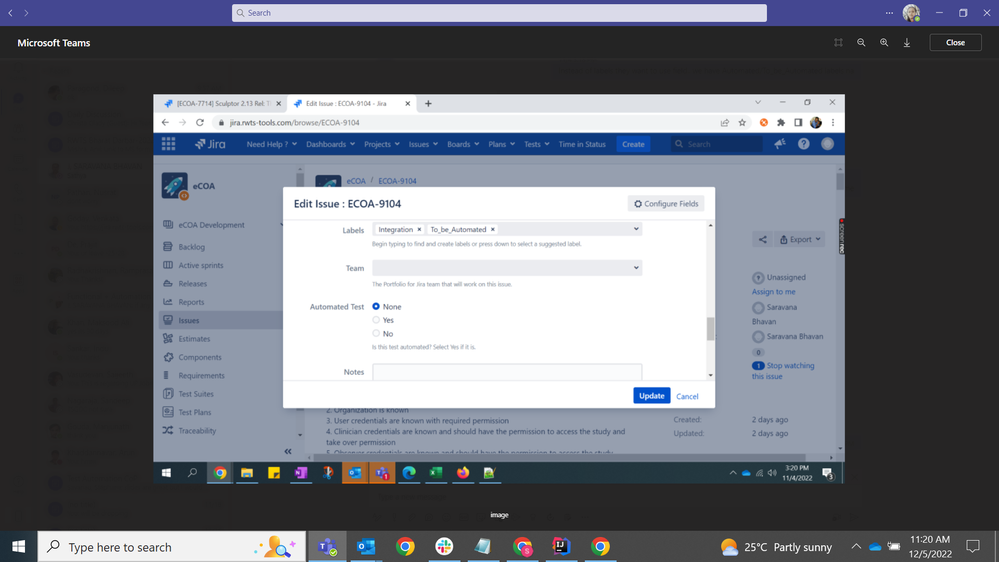Go forward using Teams forward arrow
Image resolution: width=999 pixels, height=562 pixels.
coord(26,13)
